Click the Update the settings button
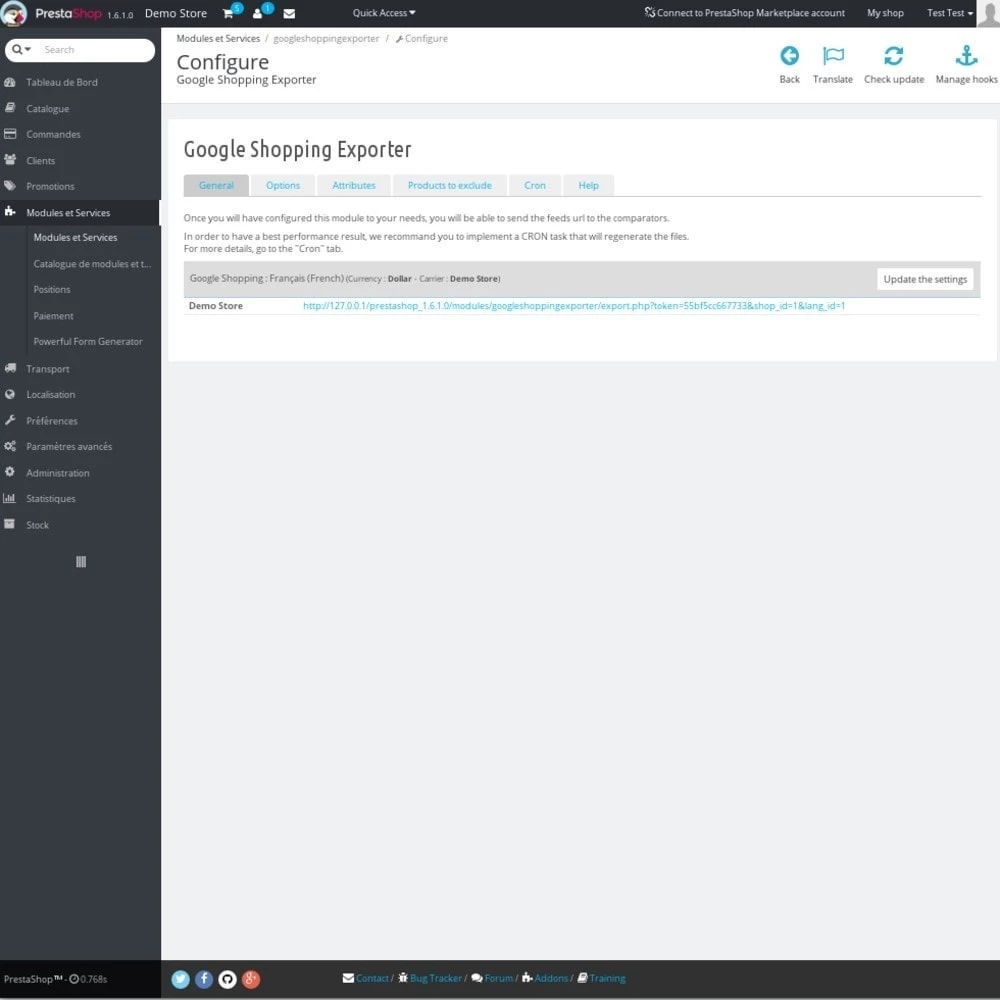The width and height of the screenshot is (1000, 1000). (925, 279)
